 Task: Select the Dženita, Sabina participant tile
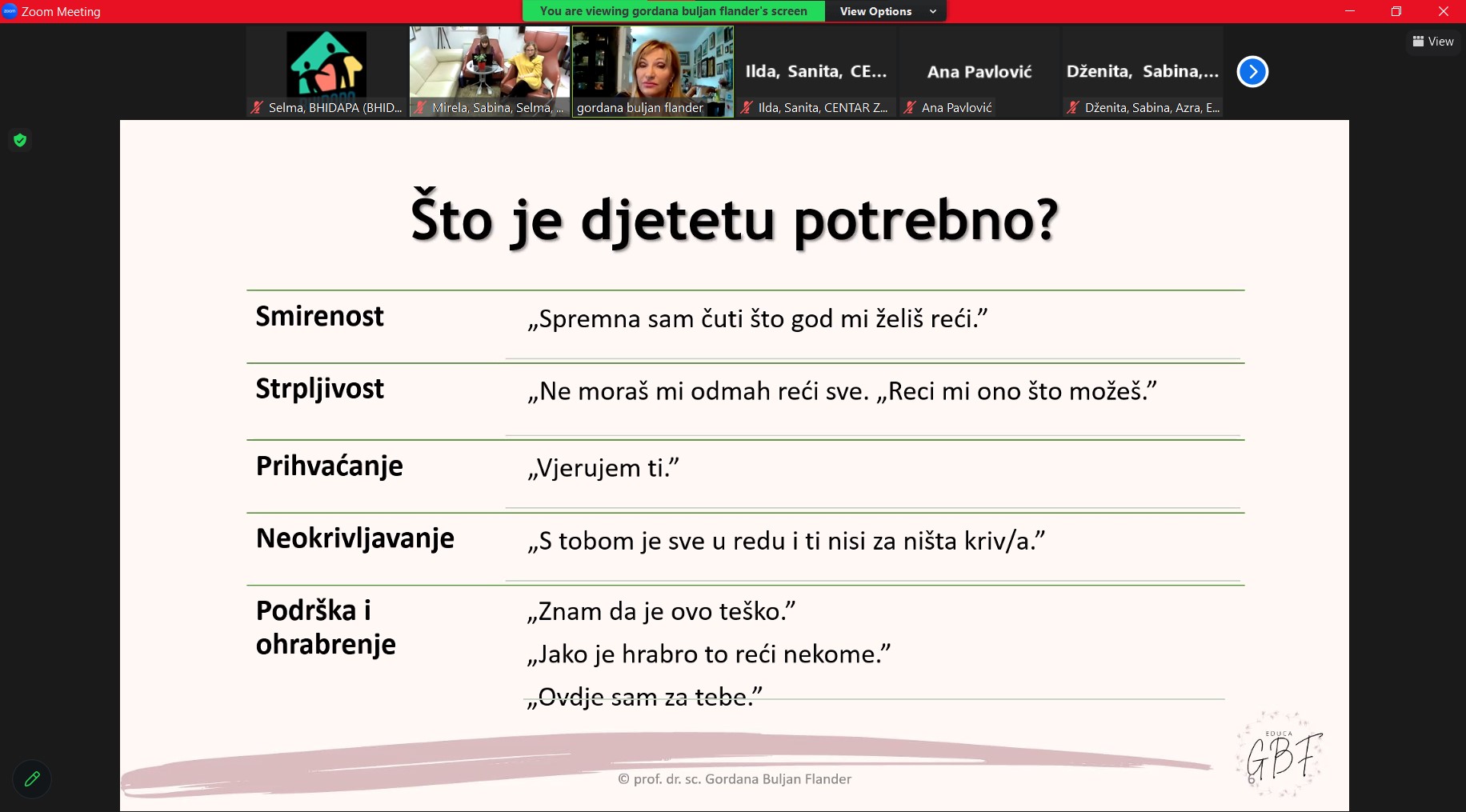point(1143,72)
